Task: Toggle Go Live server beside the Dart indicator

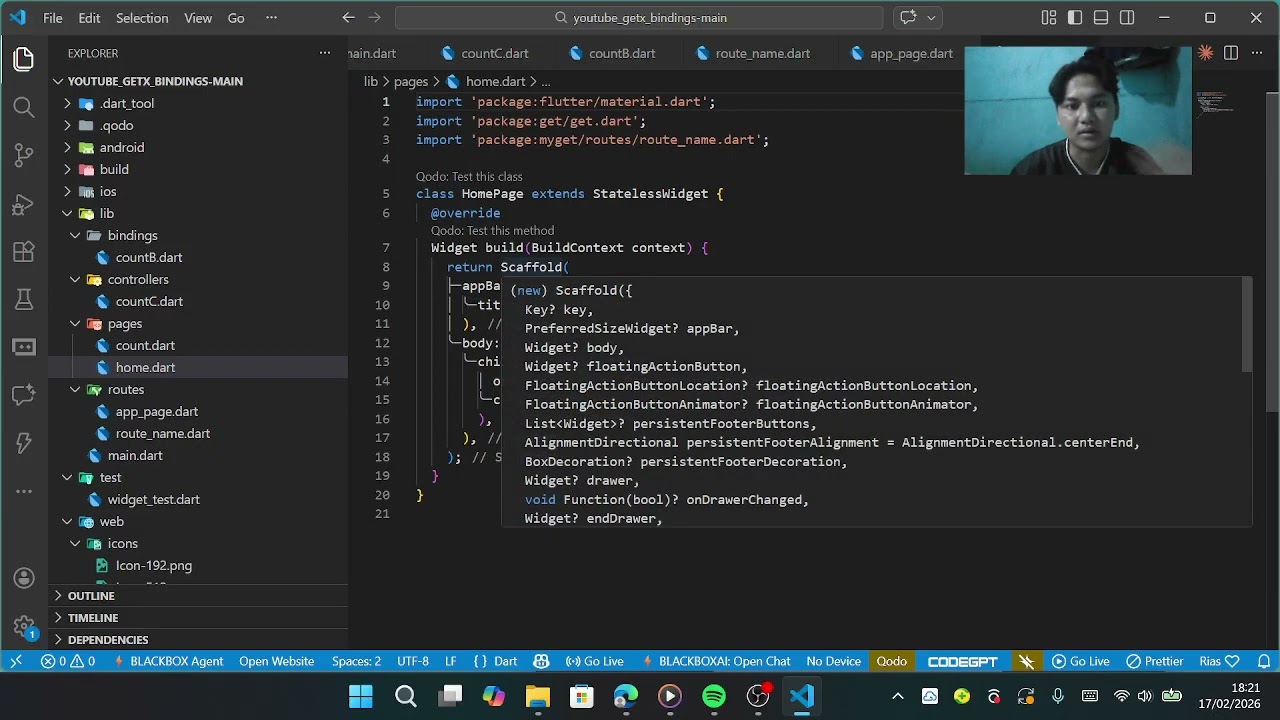Action: tap(594, 661)
